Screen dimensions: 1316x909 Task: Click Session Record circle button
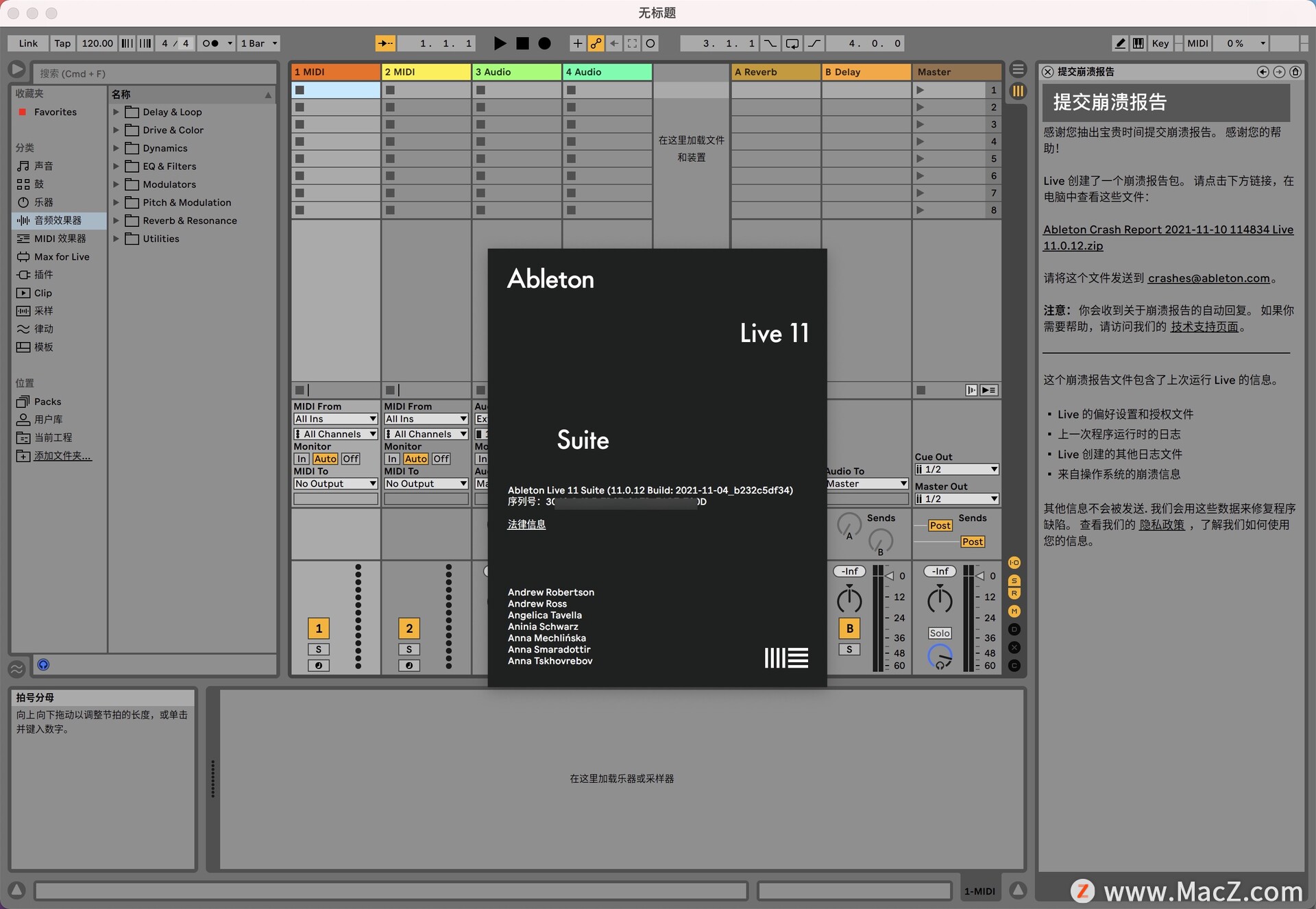click(x=650, y=43)
